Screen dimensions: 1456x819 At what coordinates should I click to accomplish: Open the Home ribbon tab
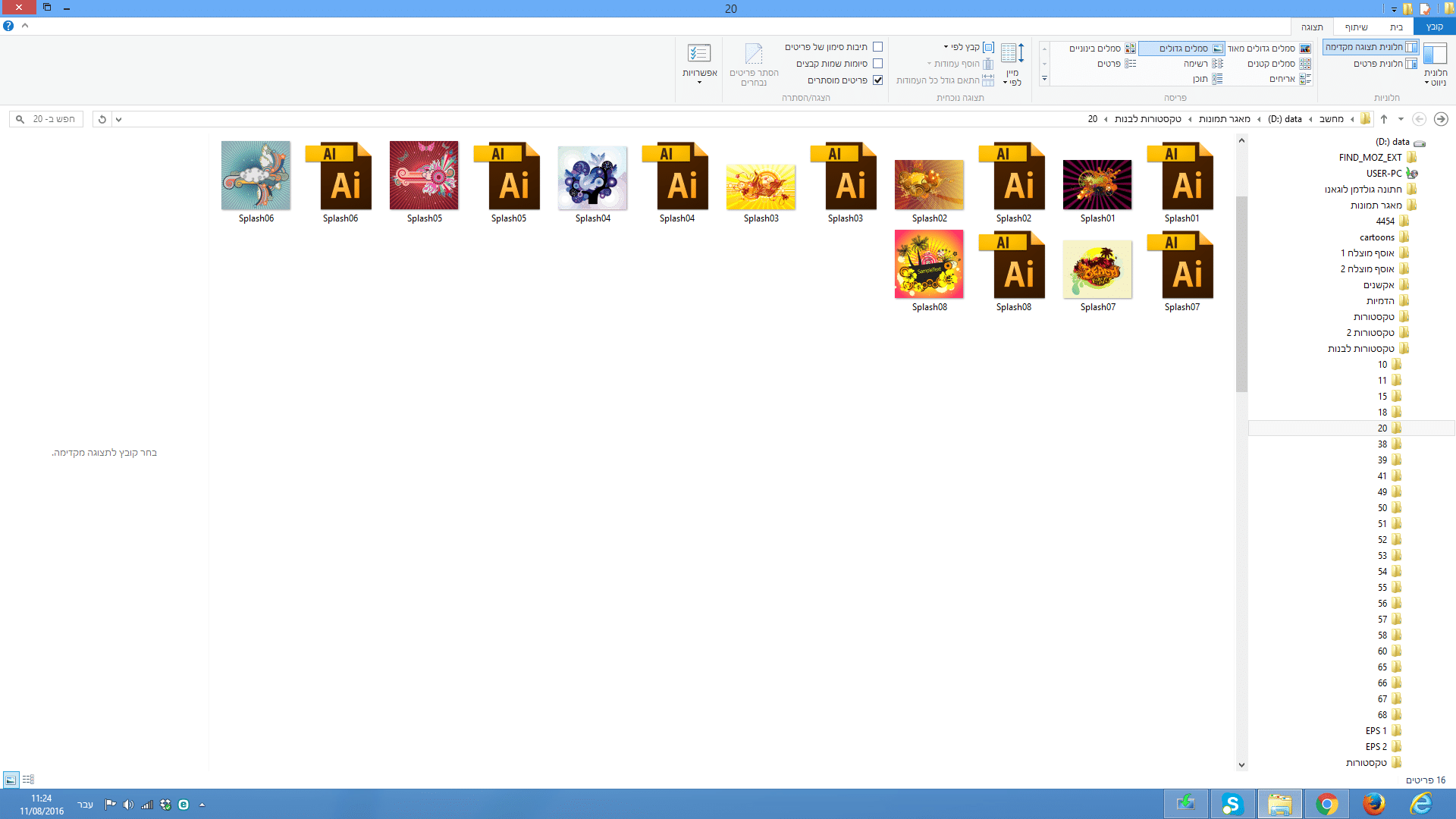pos(1396,27)
